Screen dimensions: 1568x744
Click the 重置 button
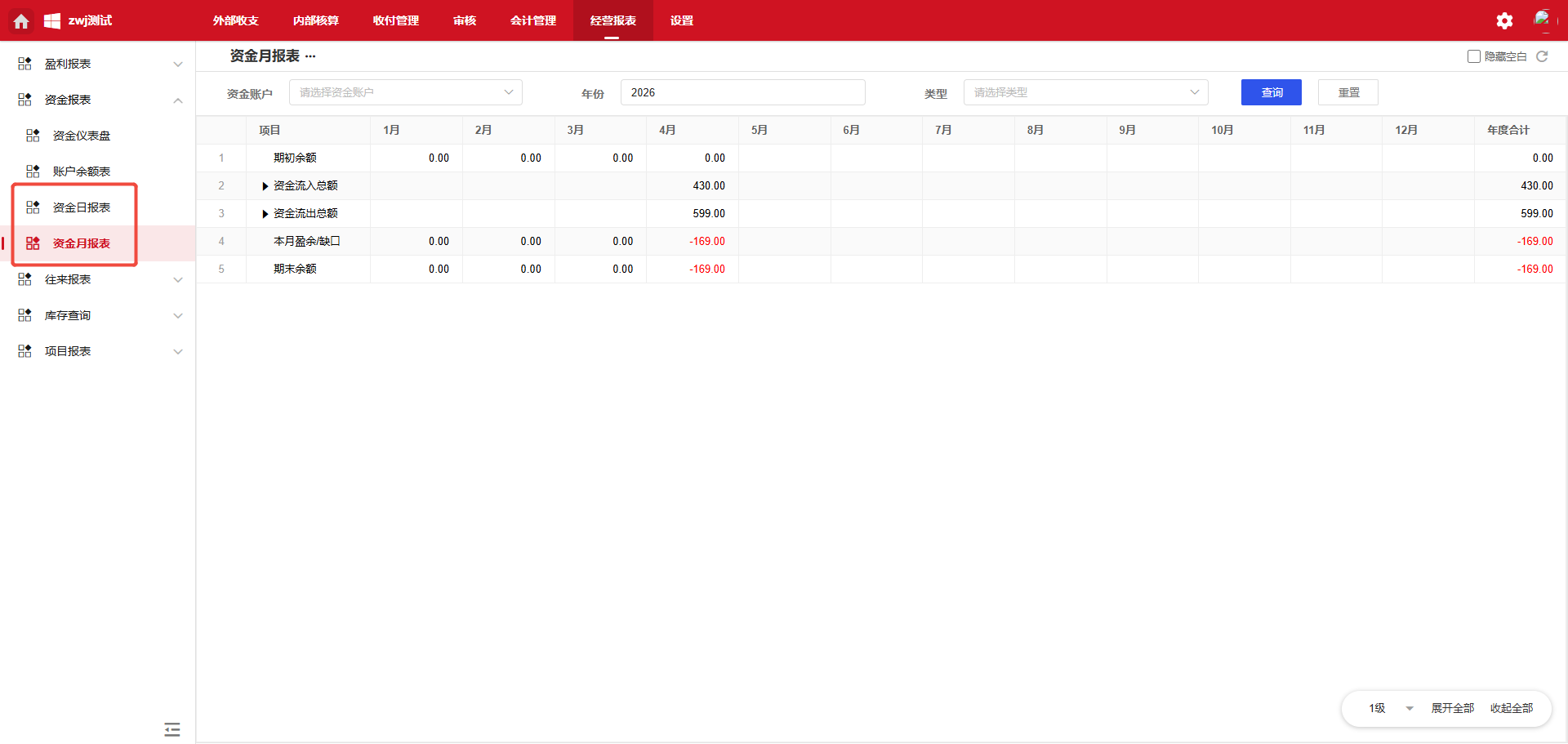(1347, 92)
